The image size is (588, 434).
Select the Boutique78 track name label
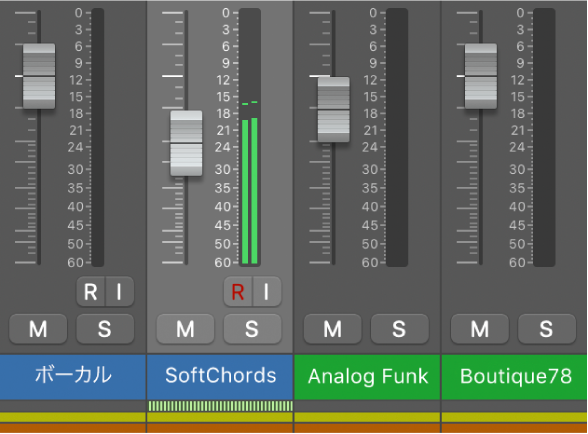coord(515,377)
